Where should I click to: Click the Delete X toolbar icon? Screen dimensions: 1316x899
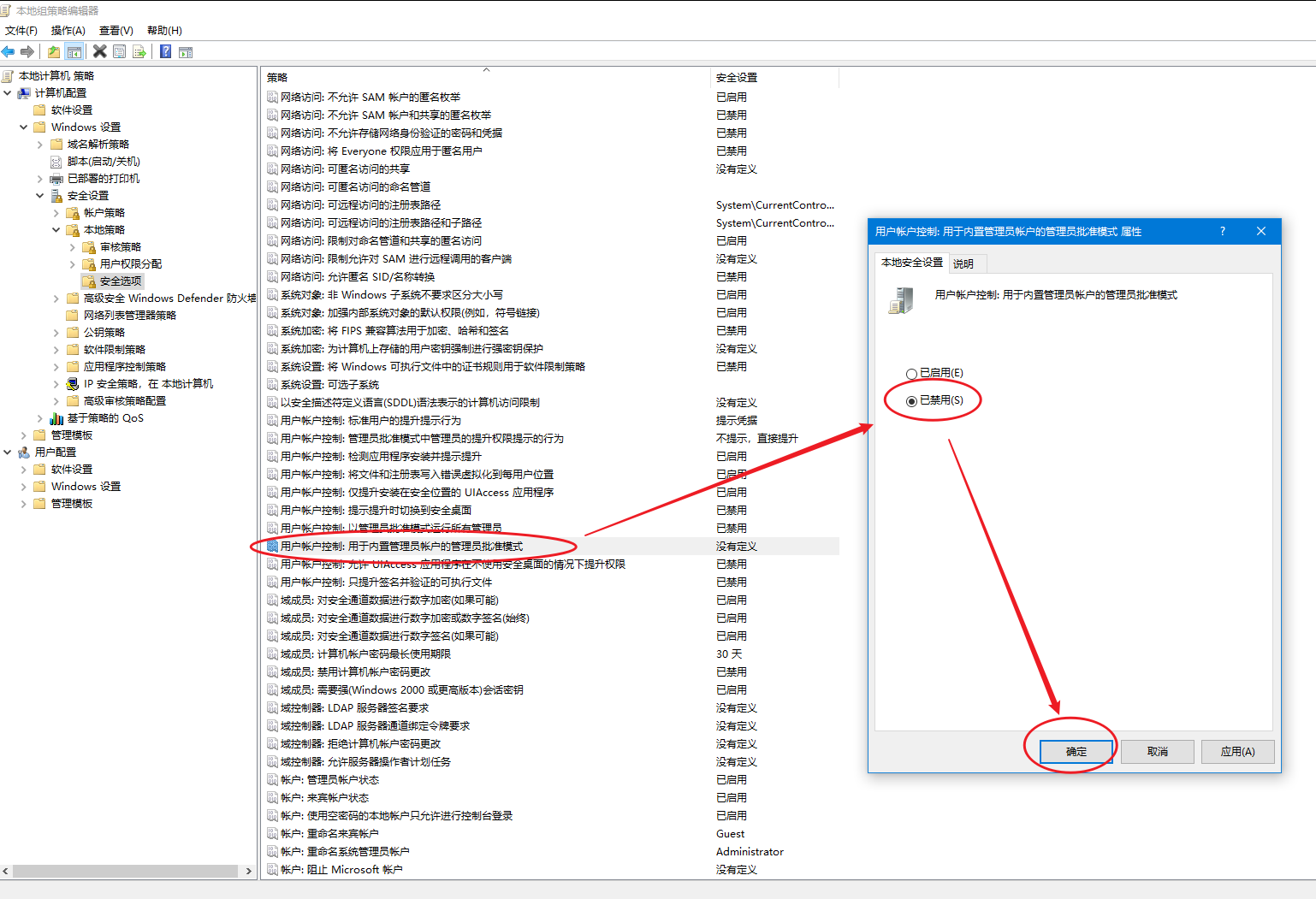100,51
